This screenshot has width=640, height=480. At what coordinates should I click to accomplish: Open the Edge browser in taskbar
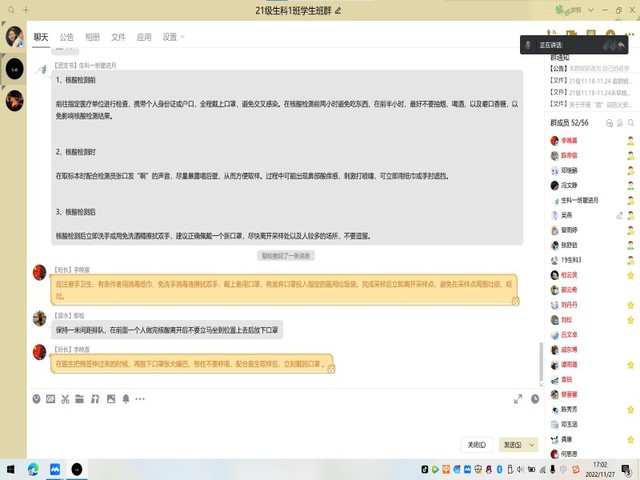pyautogui.click(x=33, y=468)
